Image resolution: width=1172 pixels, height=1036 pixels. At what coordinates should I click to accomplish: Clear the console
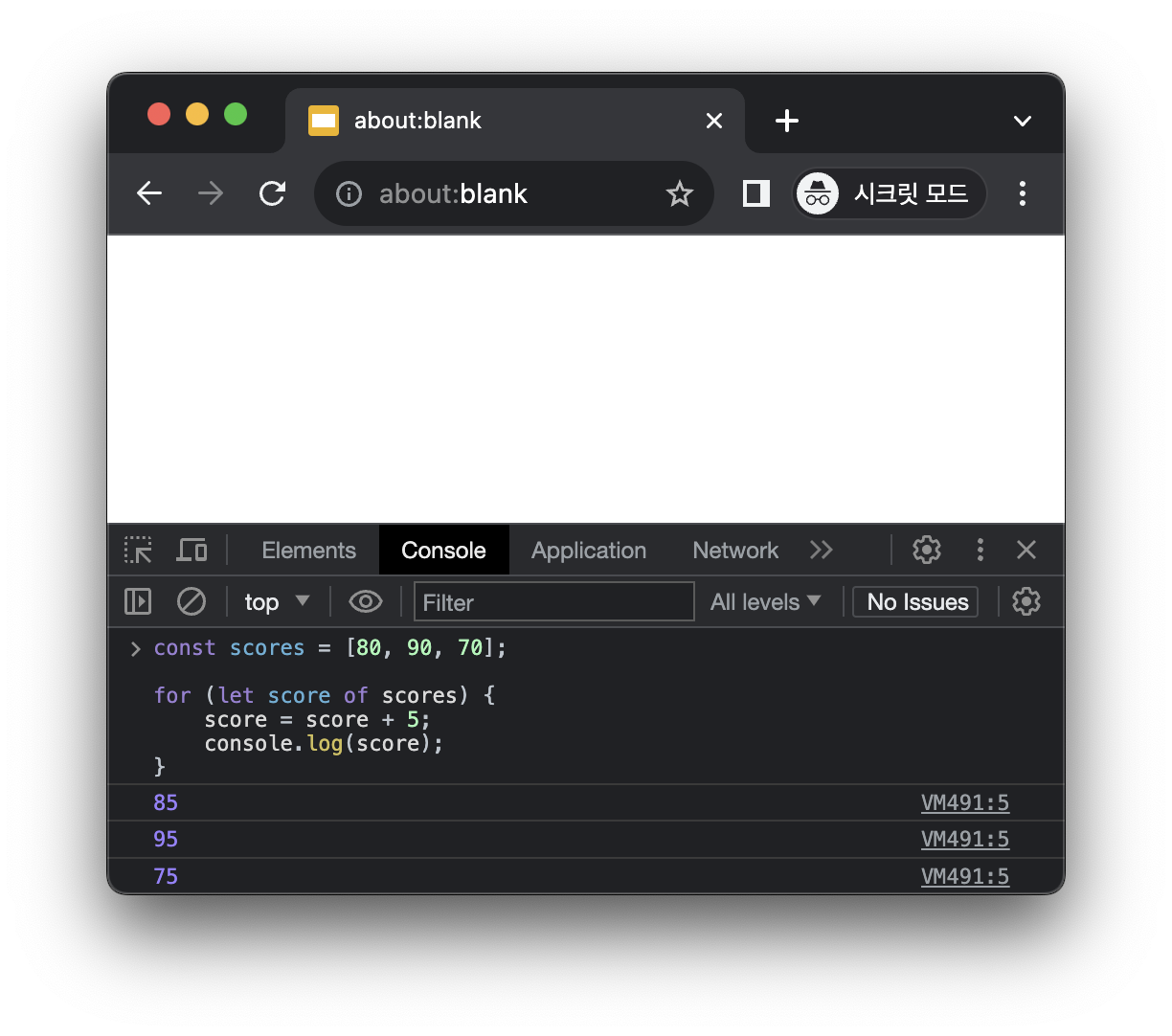(192, 601)
